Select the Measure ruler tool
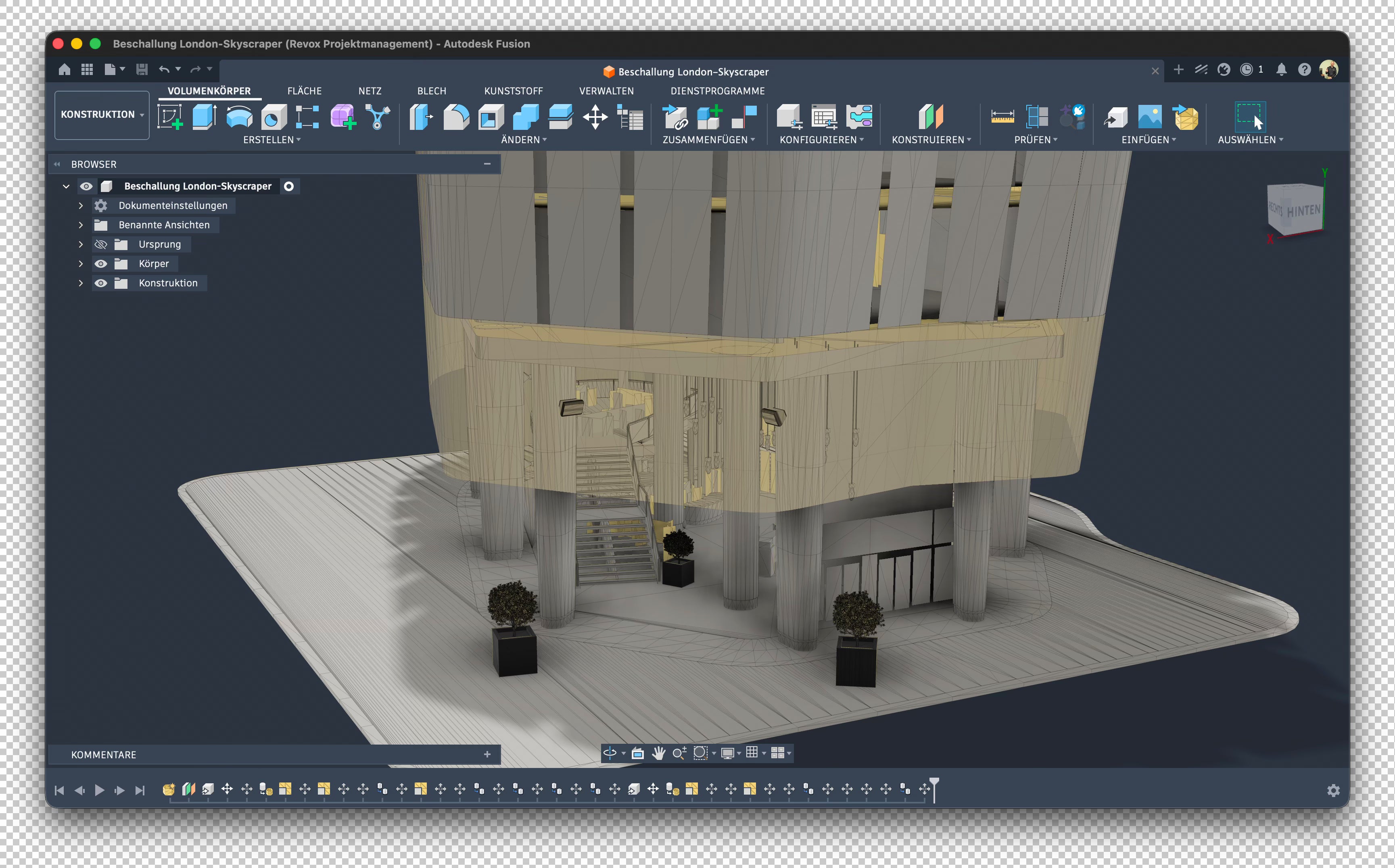This screenshot has width=1395, height=868. [1002, 117]
